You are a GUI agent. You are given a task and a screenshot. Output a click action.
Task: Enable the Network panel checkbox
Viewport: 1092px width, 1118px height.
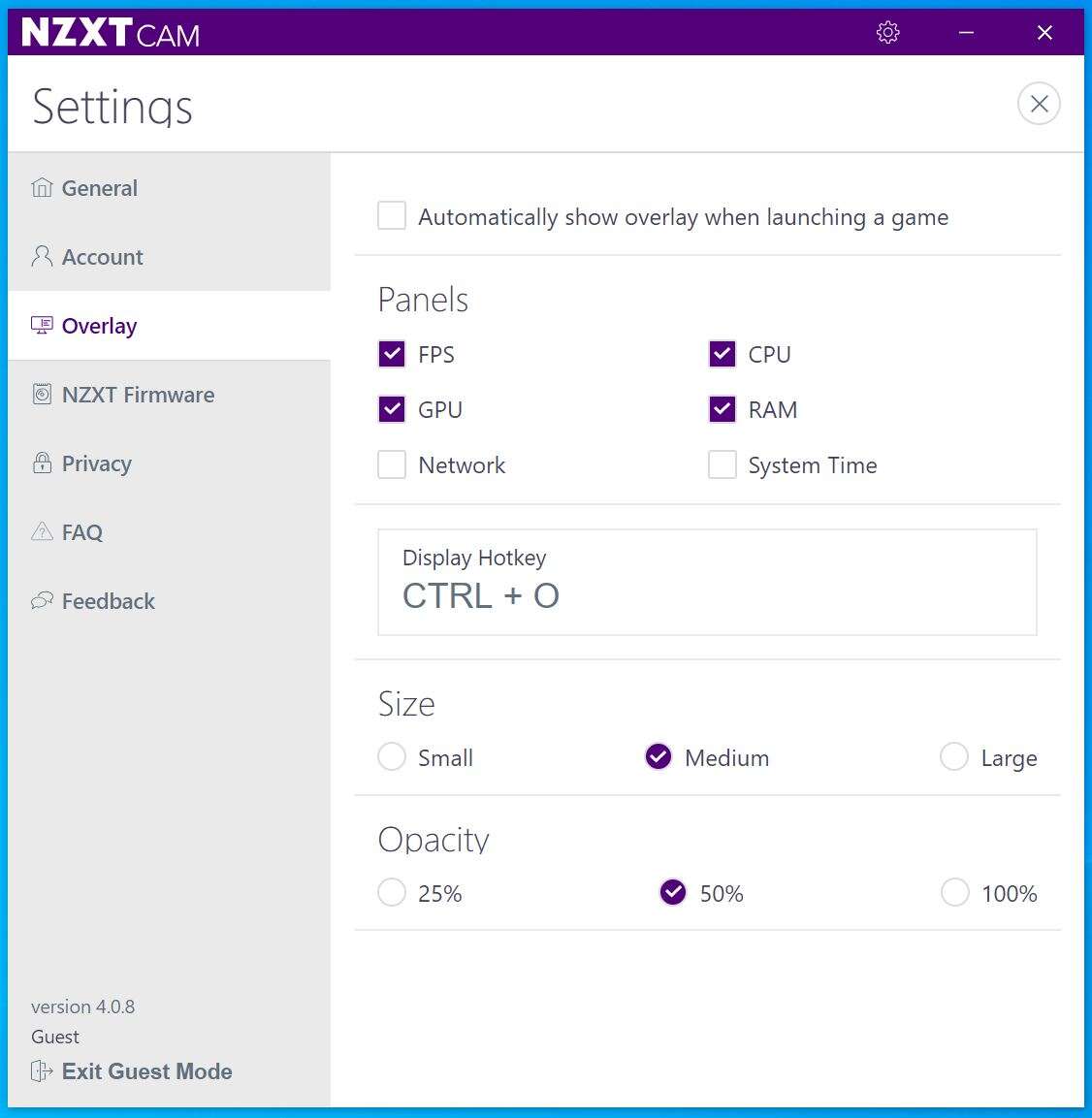[392, 465]
